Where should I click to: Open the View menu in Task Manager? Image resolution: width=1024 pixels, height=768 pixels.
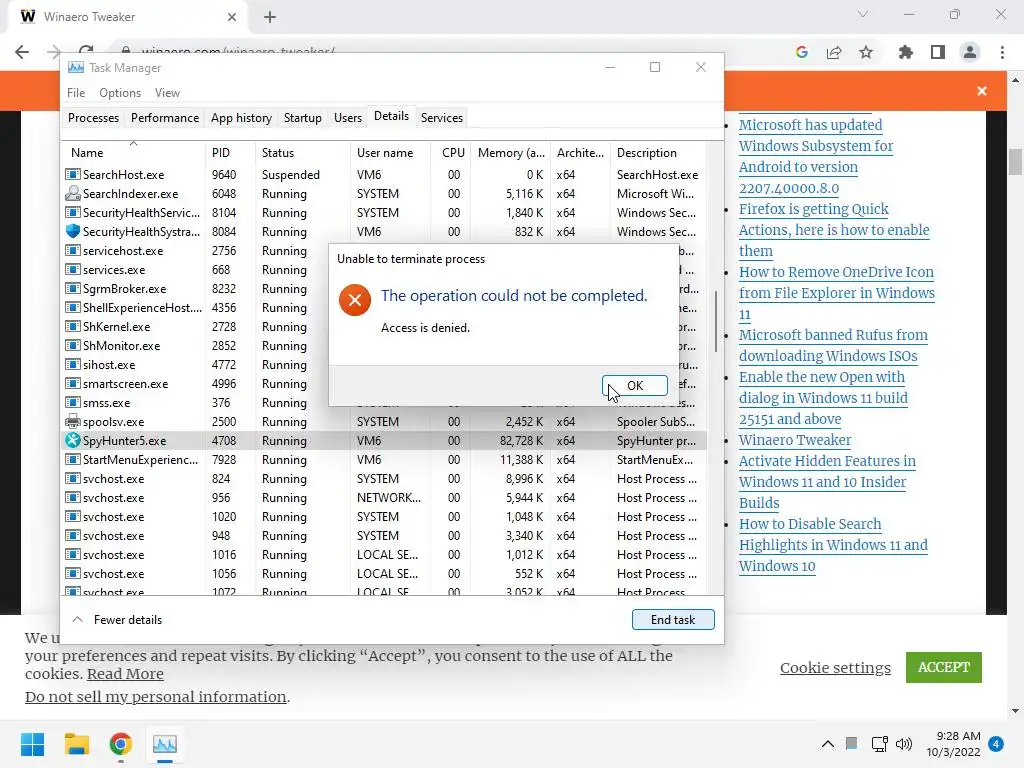[167, 93]
